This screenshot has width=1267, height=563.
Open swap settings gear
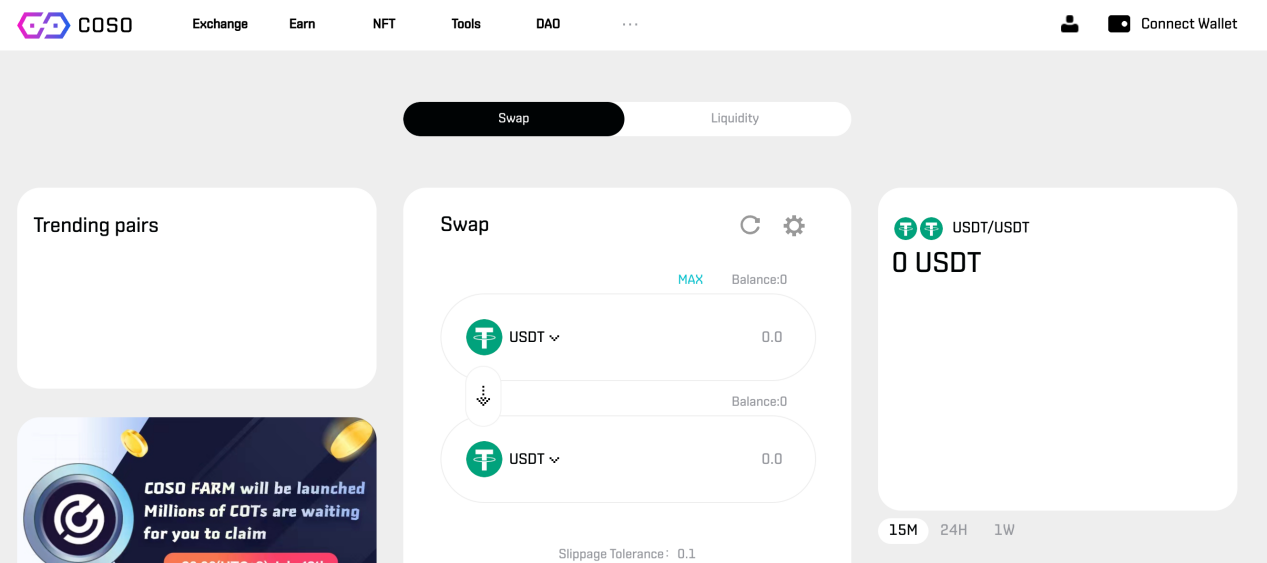click(x=794, y=225)
